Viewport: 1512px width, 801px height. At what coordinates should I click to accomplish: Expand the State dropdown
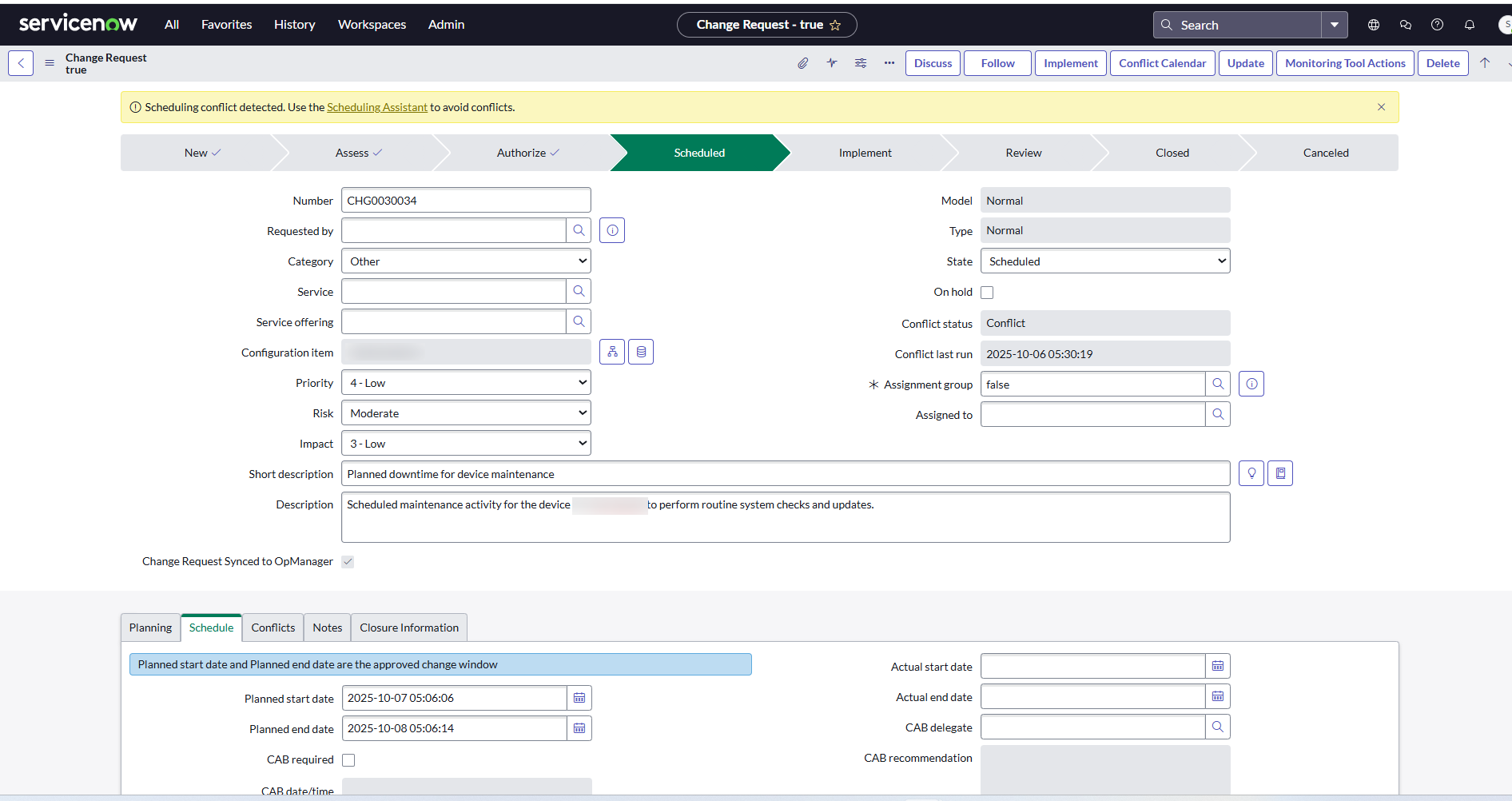(x=1105, y=261)
